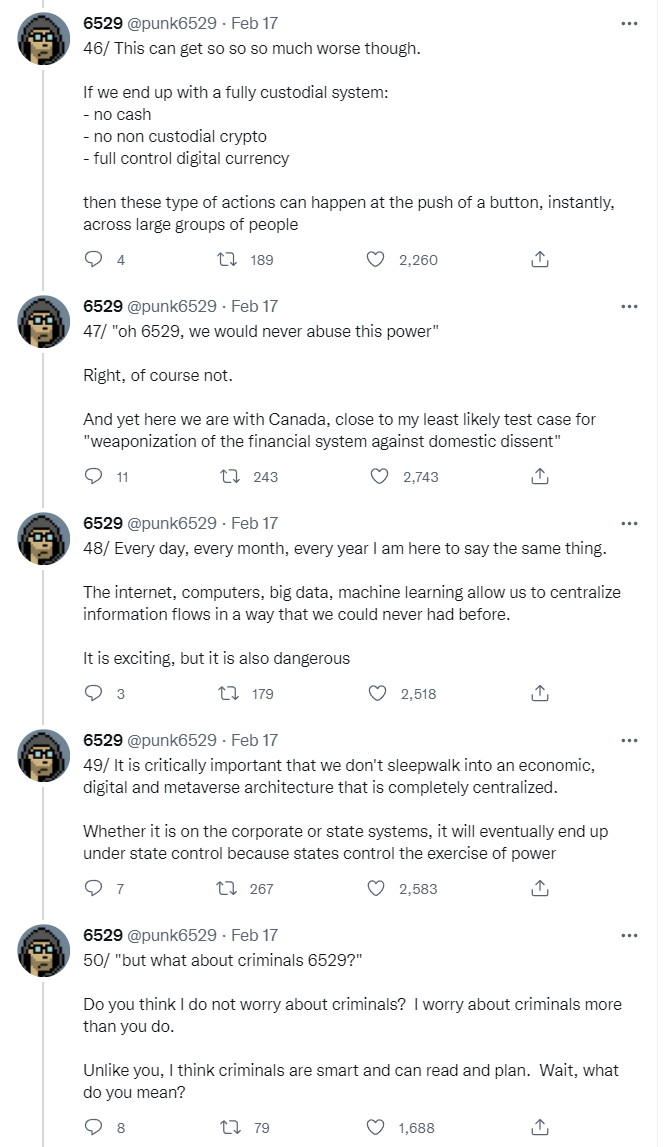
Task: Like the tweet with 2,743 likes
Action: click(x=380, y=477)
